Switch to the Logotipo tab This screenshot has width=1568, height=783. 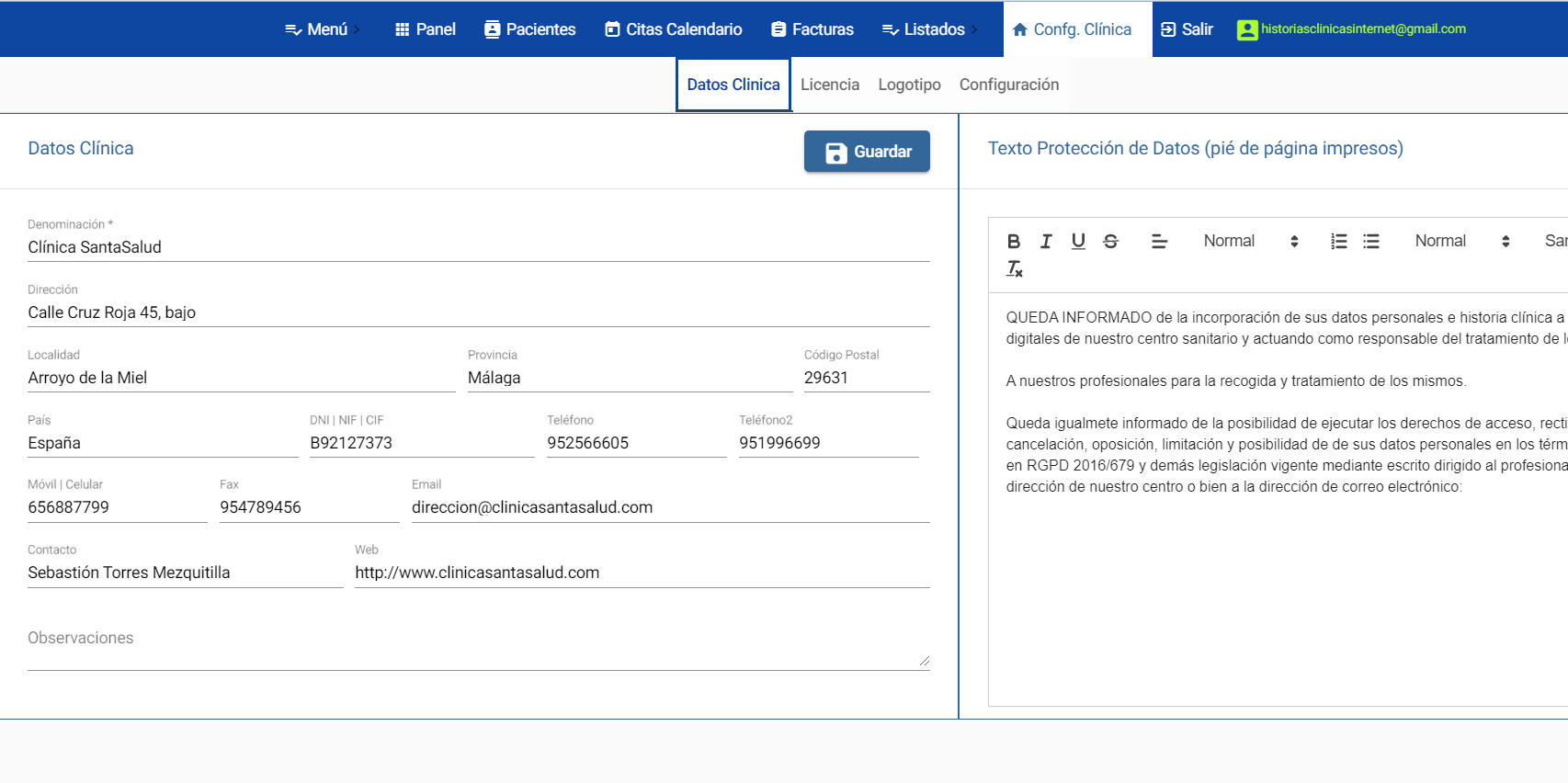pyautogui.click(x=909, y=85)
